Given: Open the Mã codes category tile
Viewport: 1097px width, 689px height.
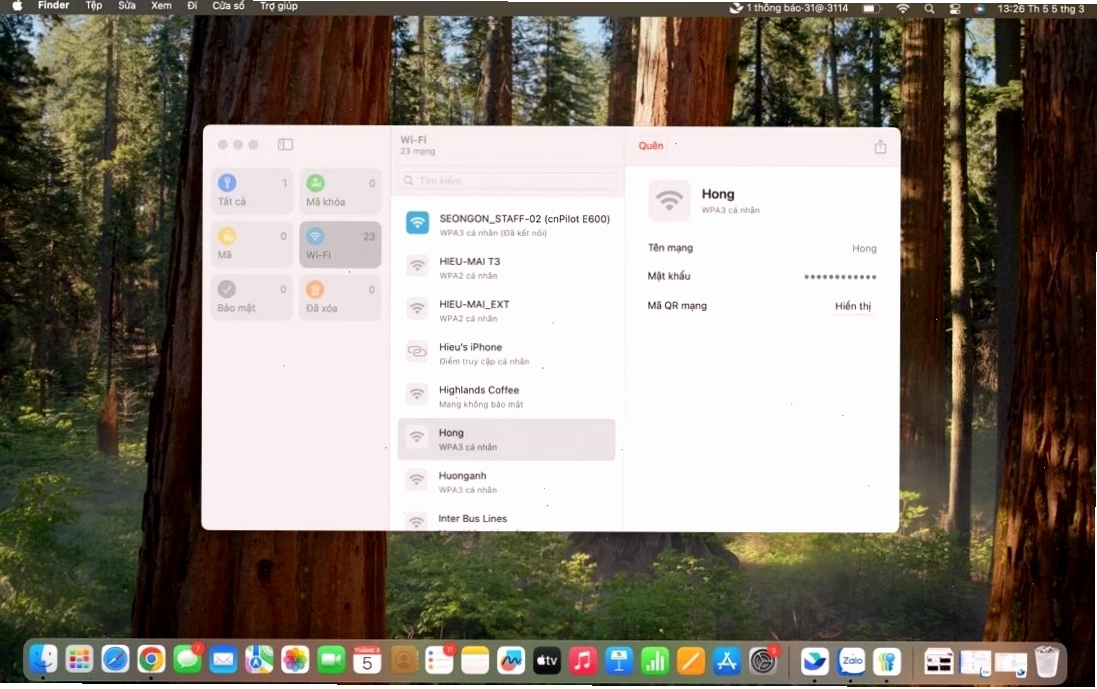Looking at the screenshot, I should coord(252,244).
